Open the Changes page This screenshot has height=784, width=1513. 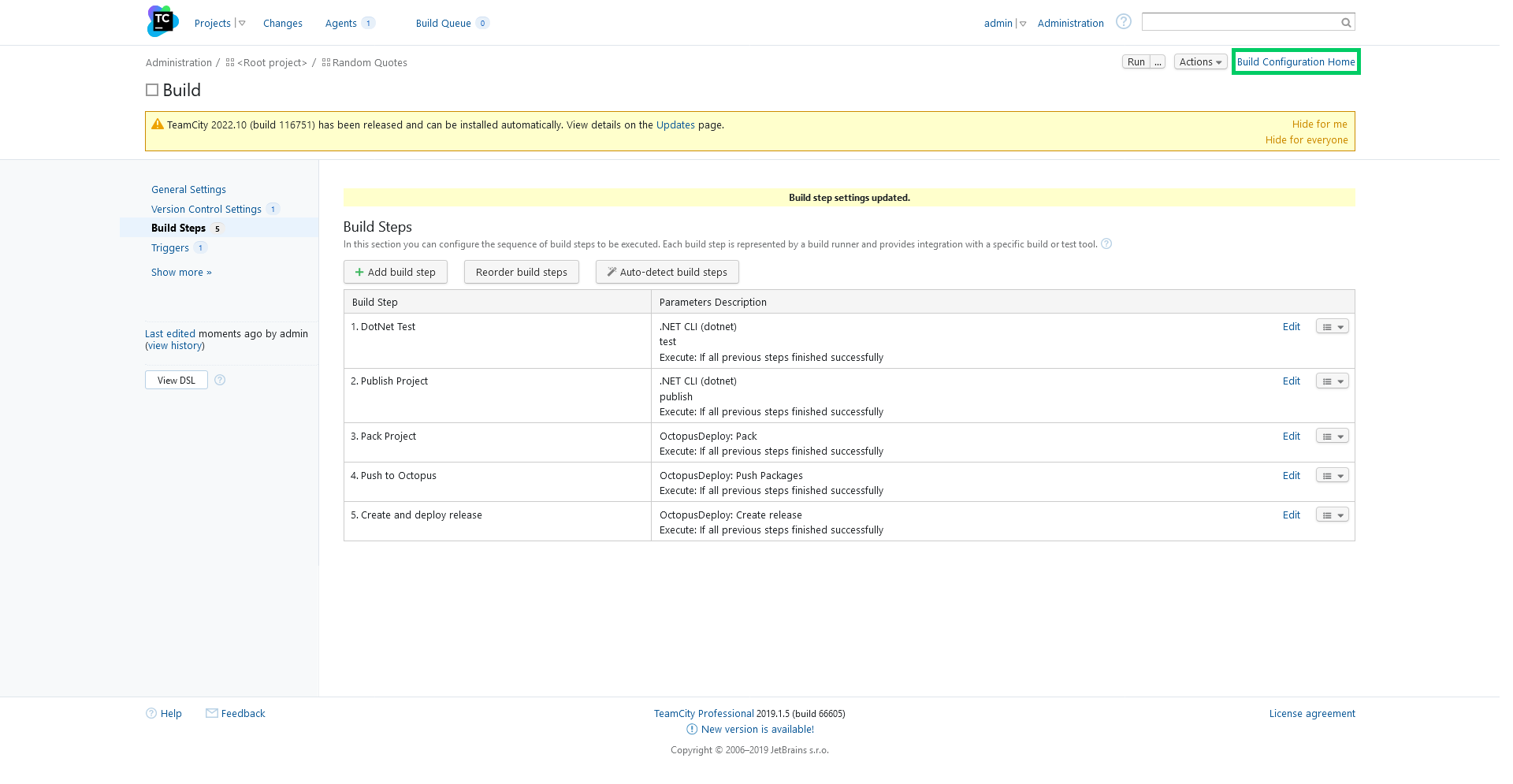(283, 24)
